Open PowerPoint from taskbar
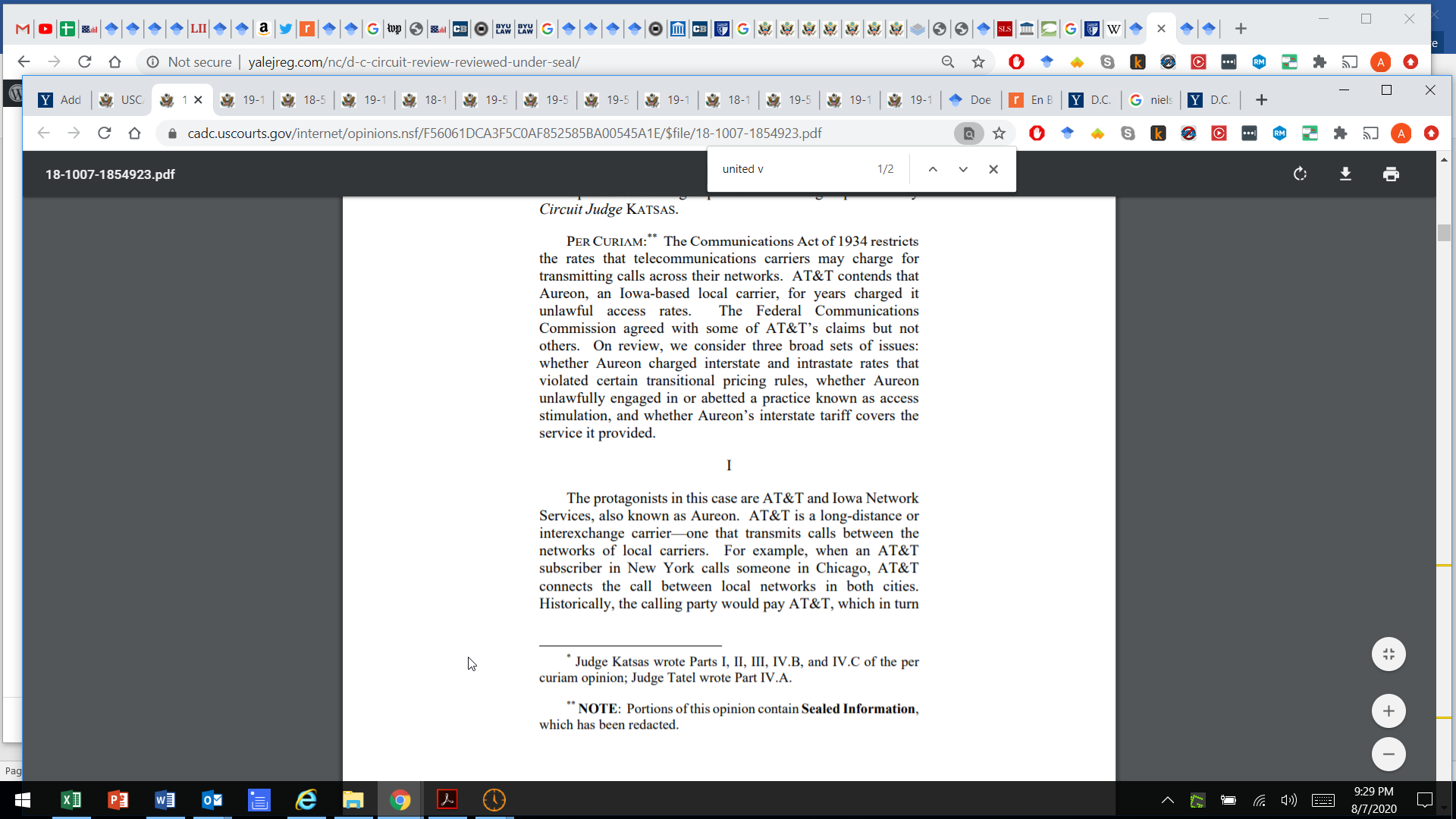 point(118,800)
